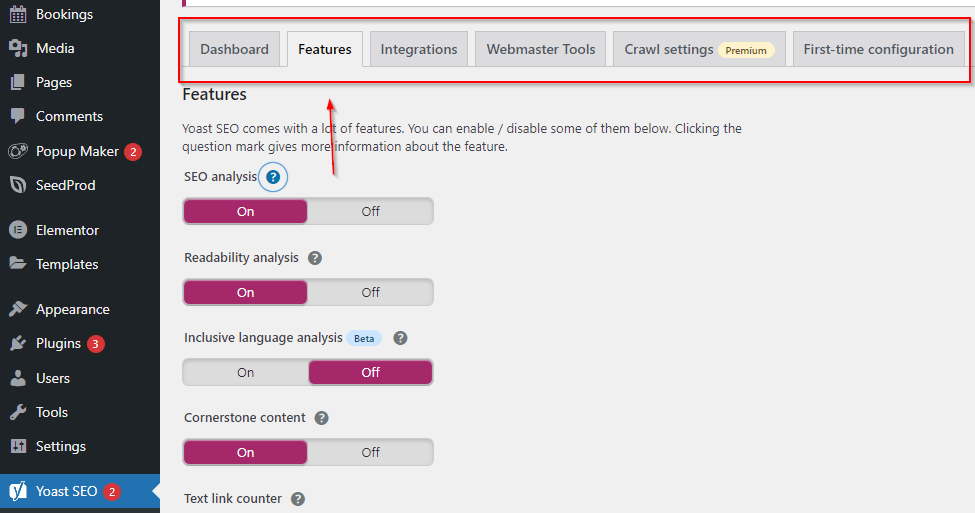The width and height of the screenshot is (975, 513).
Task: Turn Cornerstone content Off
Action: pyautogui.click(x=370, y=452)
